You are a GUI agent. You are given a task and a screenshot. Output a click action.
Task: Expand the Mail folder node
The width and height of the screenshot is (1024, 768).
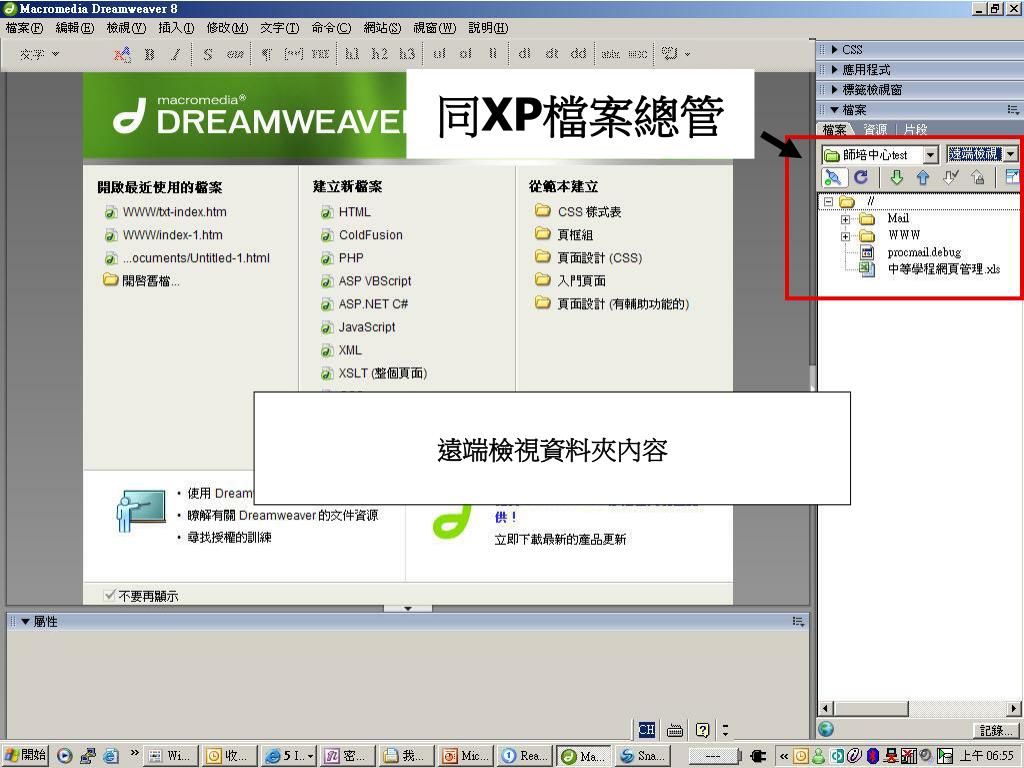[x=845, y=219]
